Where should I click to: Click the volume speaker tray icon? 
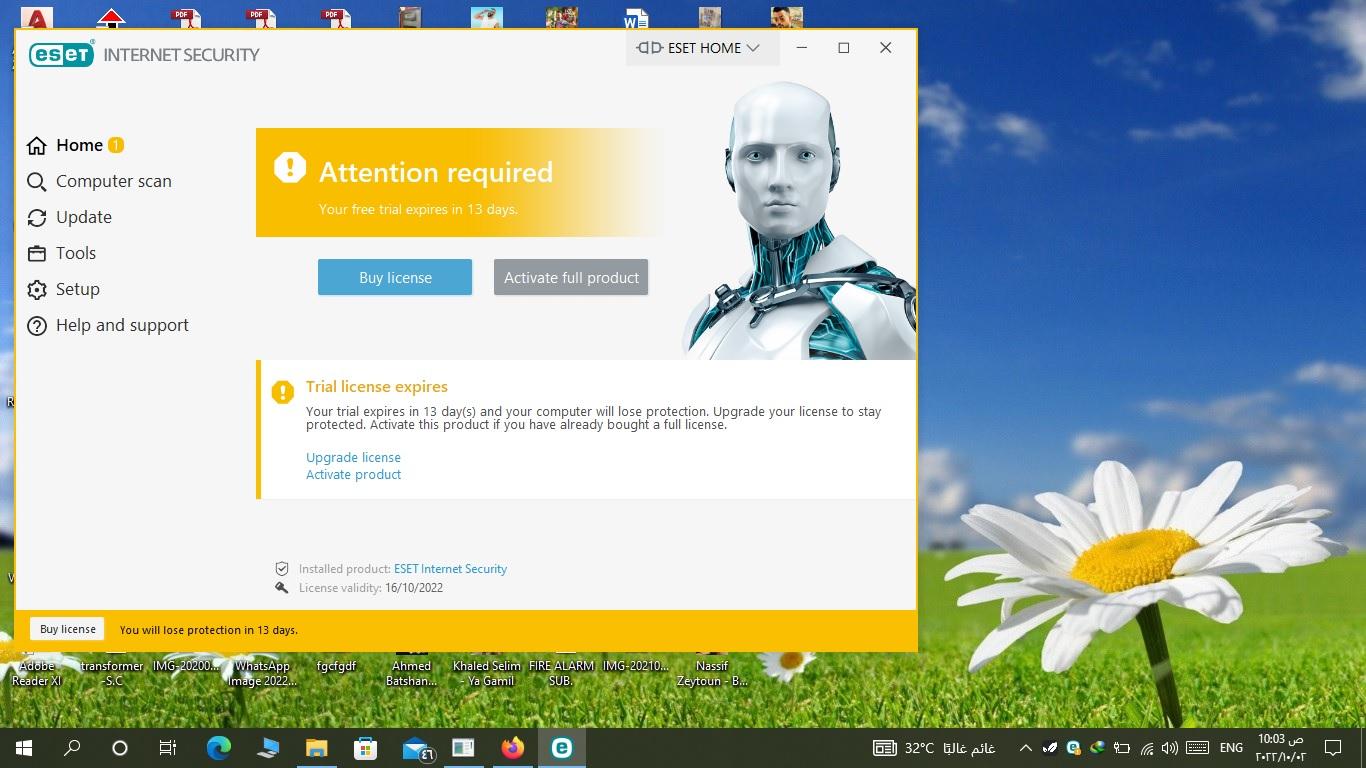[x=1169, y=748]
